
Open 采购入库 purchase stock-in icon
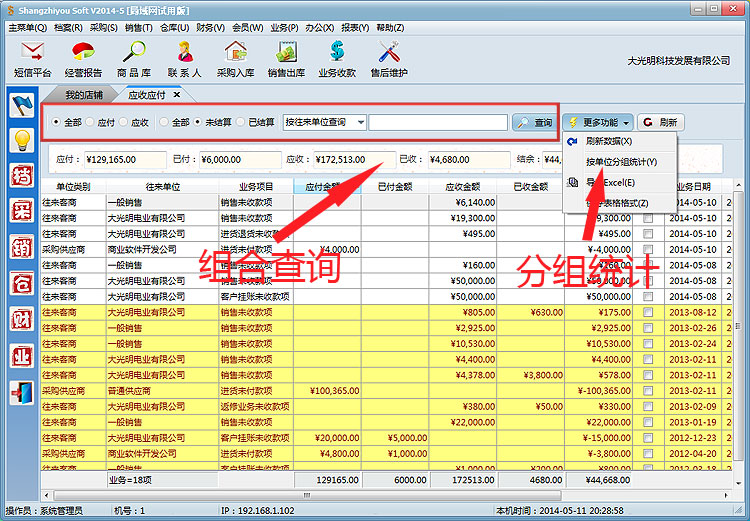[235, 58]
